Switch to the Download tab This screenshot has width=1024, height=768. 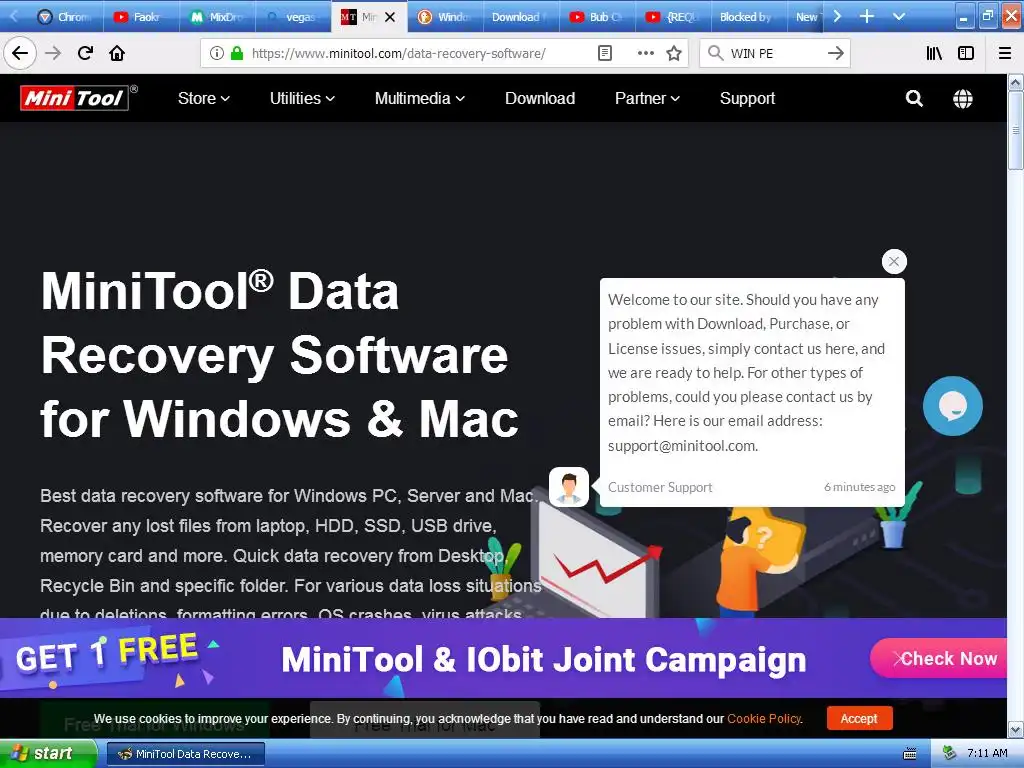[520, 17]
